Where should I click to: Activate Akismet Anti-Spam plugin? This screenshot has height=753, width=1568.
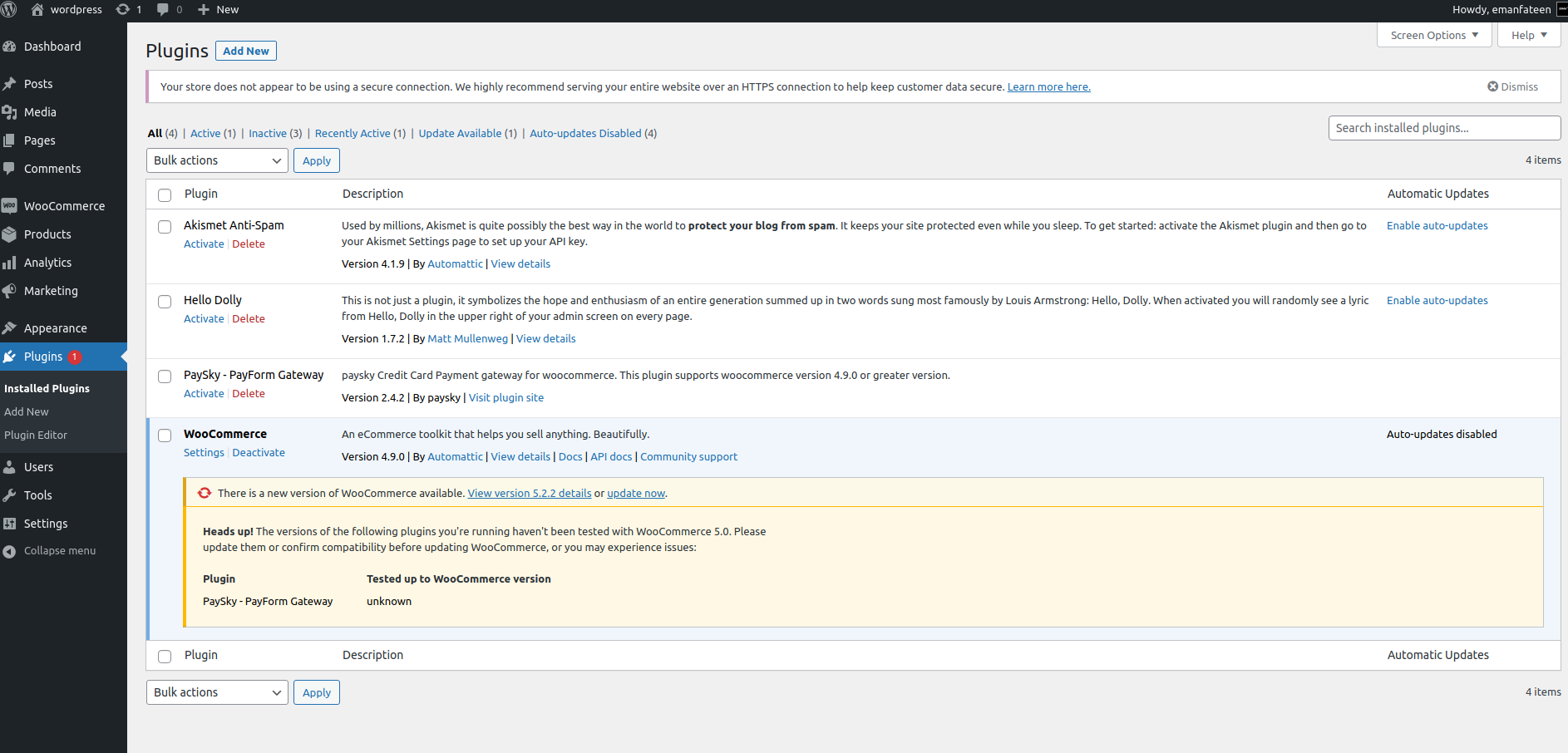click(x=204, y=244)
